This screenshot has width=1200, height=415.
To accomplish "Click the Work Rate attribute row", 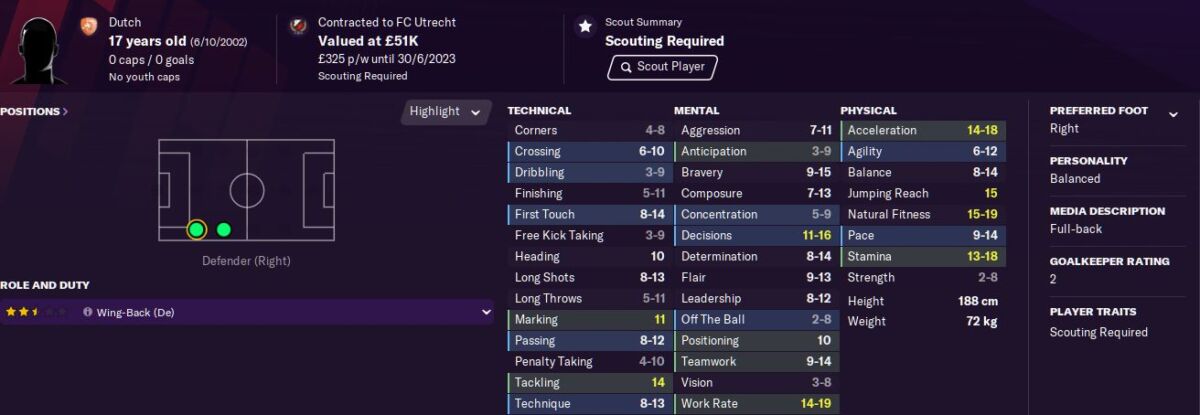I will tap(756, 403).
